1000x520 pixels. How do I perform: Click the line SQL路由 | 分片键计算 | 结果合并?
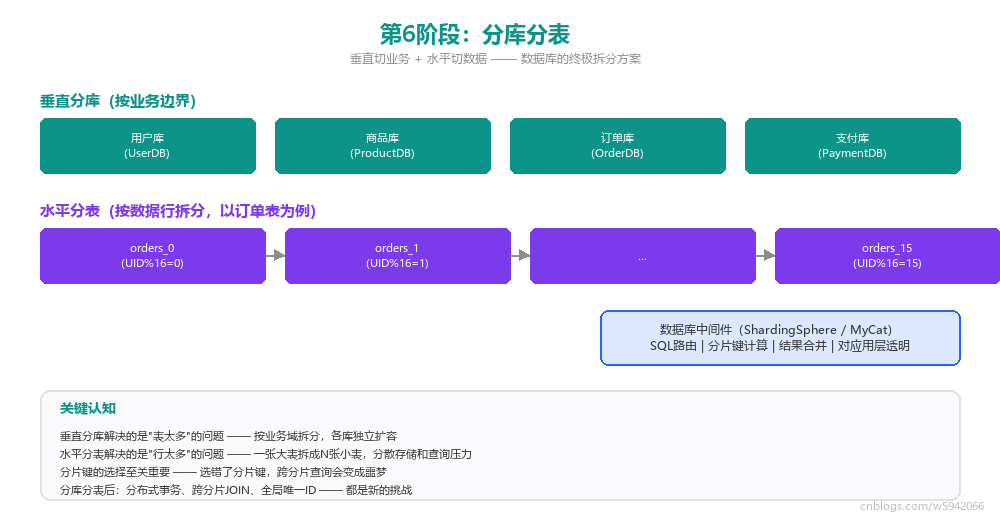780,346
